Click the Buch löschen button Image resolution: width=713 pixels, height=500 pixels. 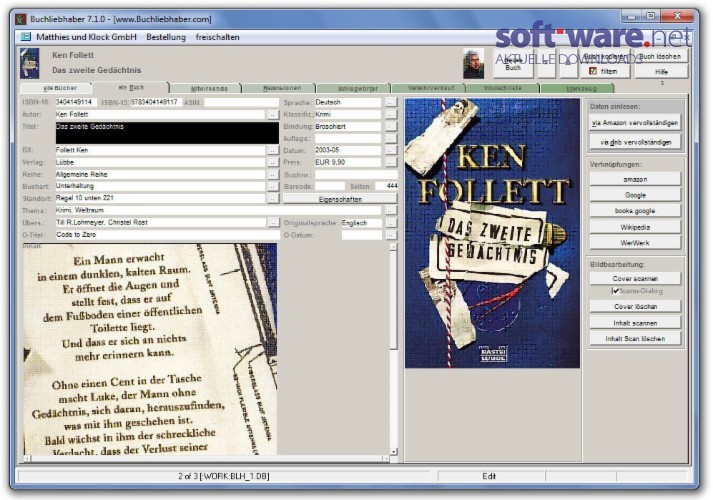(x=660, y=56)
